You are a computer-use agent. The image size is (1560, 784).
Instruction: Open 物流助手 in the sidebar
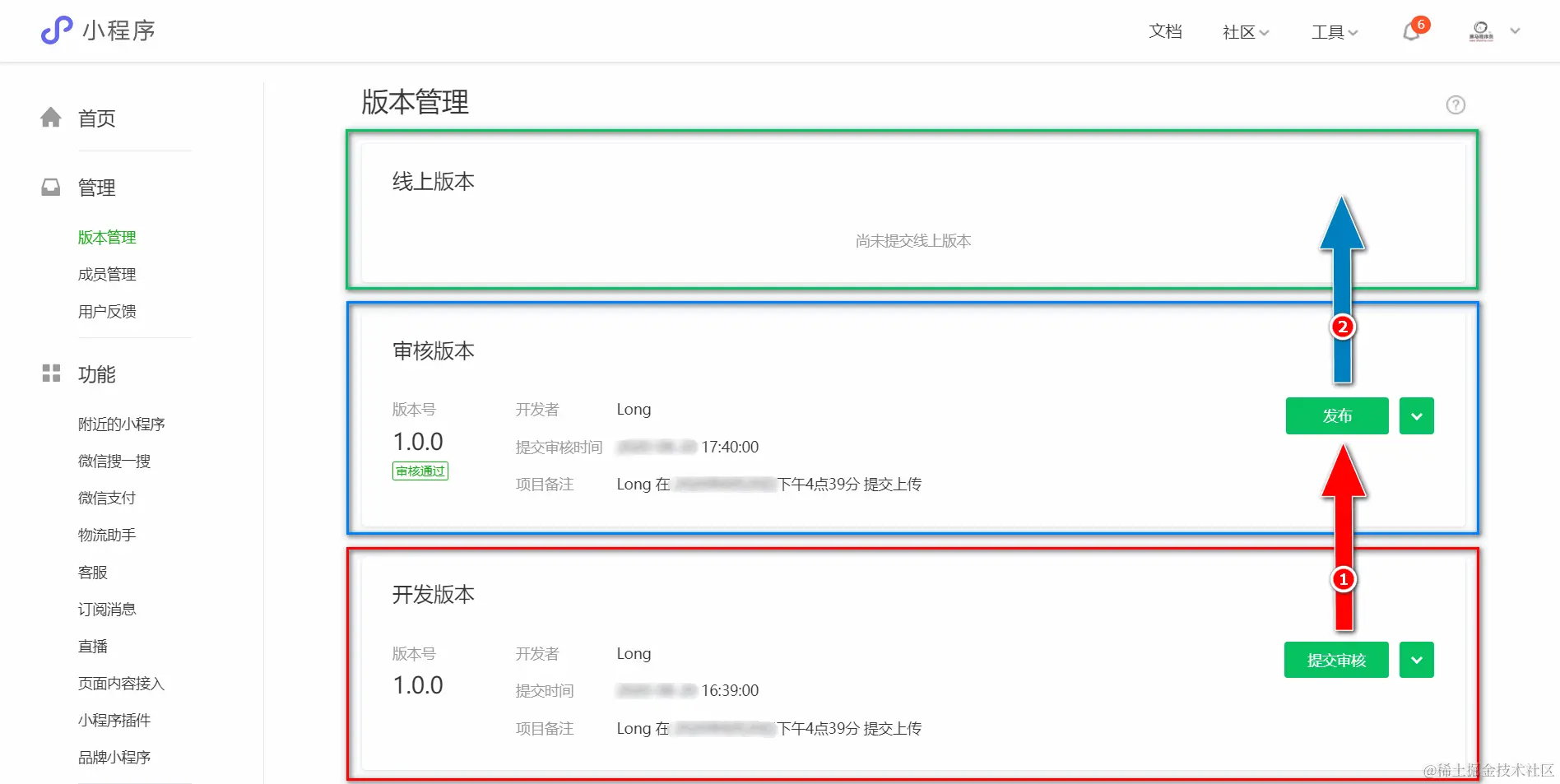click(107, 535)
